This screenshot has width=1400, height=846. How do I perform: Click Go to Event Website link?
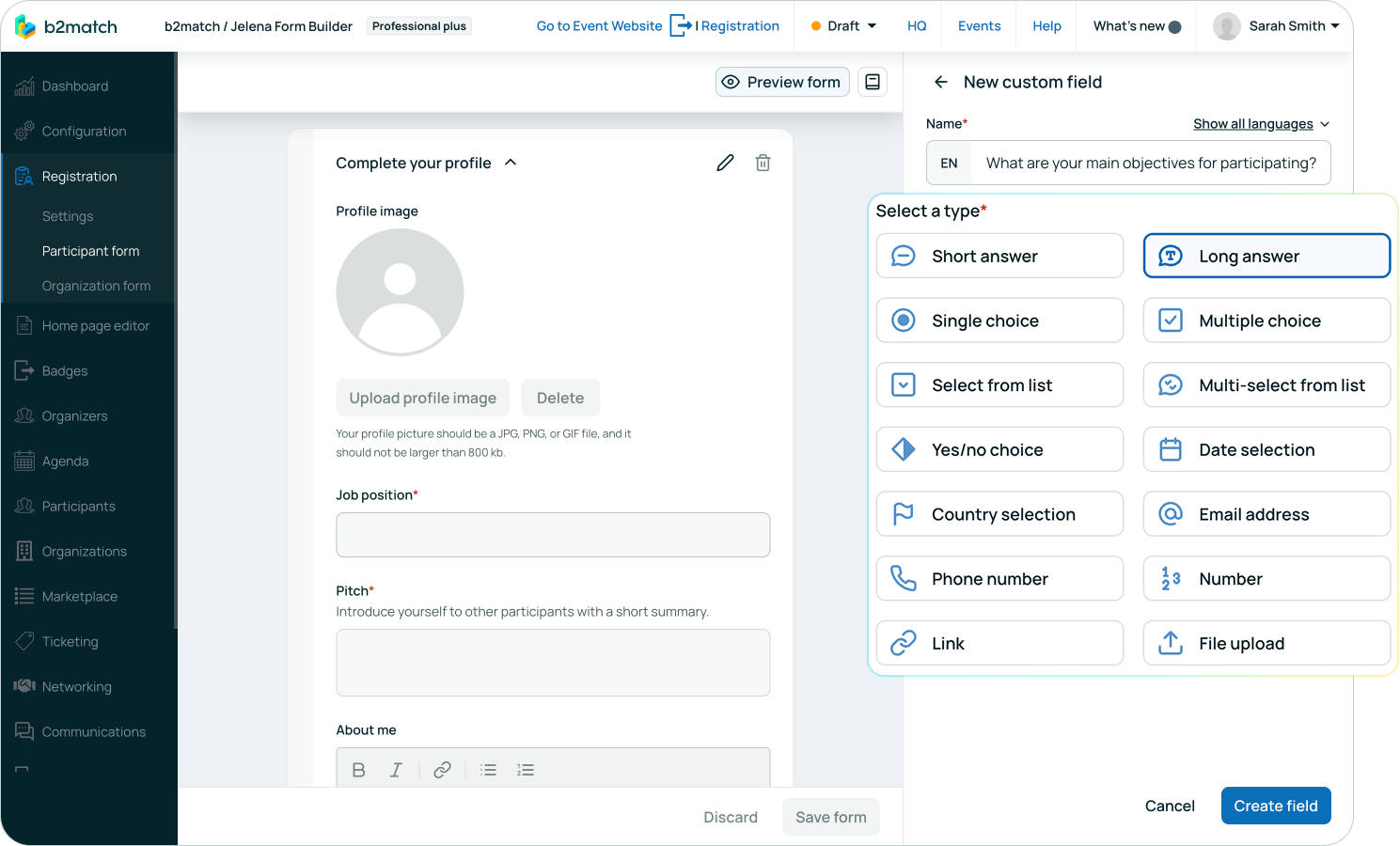click(599, 26)
